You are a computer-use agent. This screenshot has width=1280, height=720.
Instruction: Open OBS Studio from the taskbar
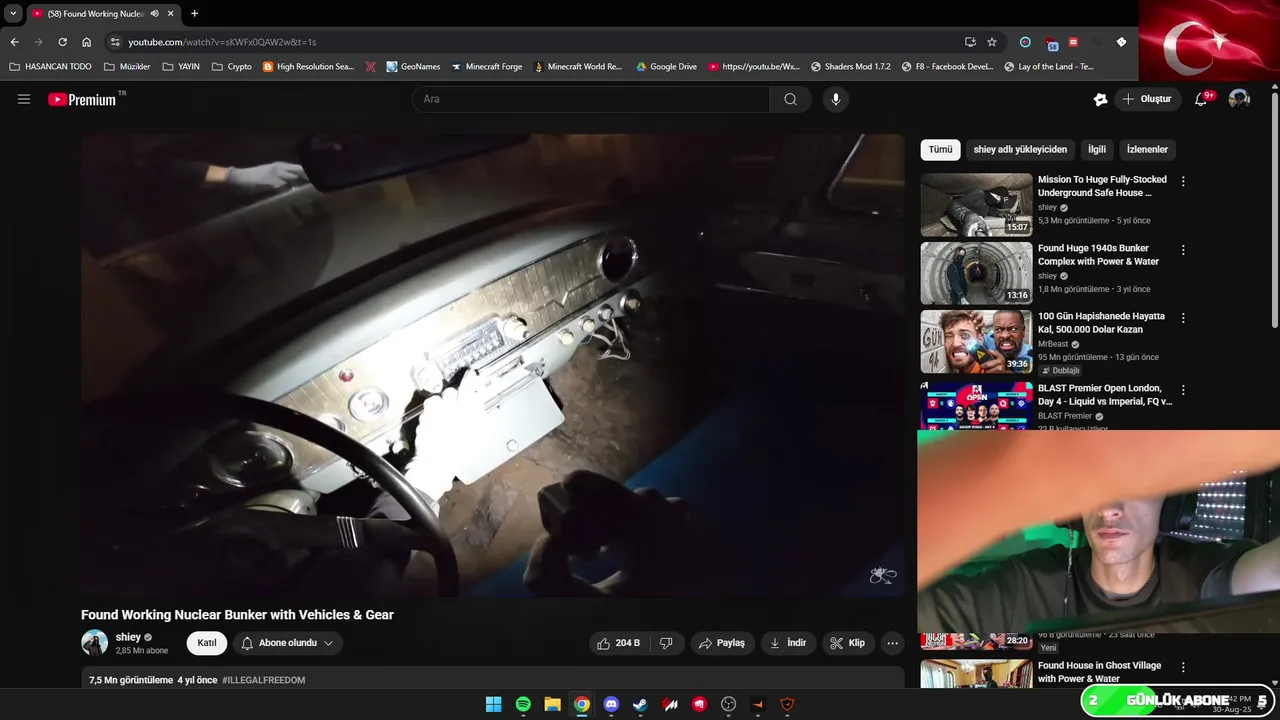tap(728, 704)
